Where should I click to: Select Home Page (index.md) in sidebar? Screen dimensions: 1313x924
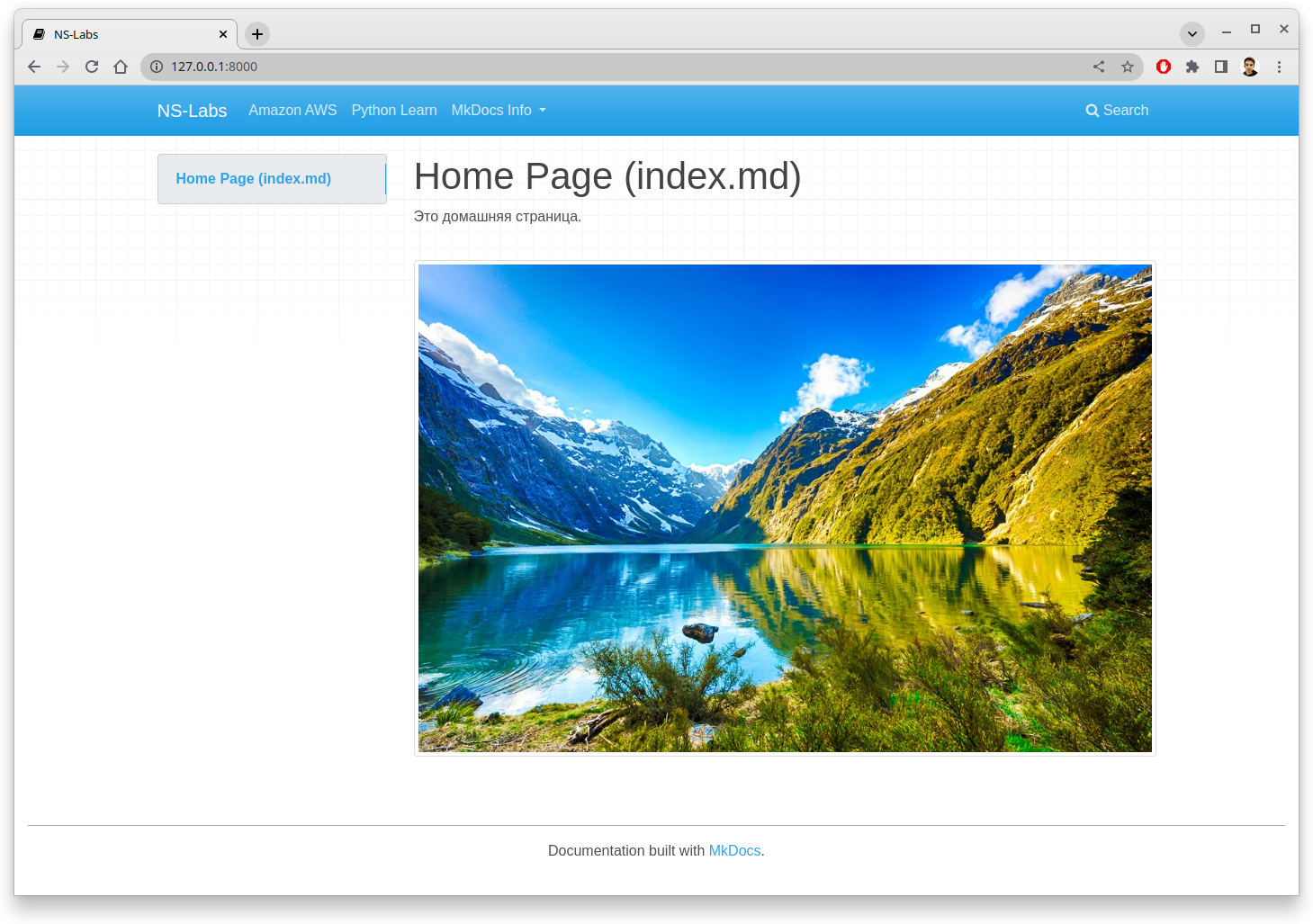pos(272,179)
